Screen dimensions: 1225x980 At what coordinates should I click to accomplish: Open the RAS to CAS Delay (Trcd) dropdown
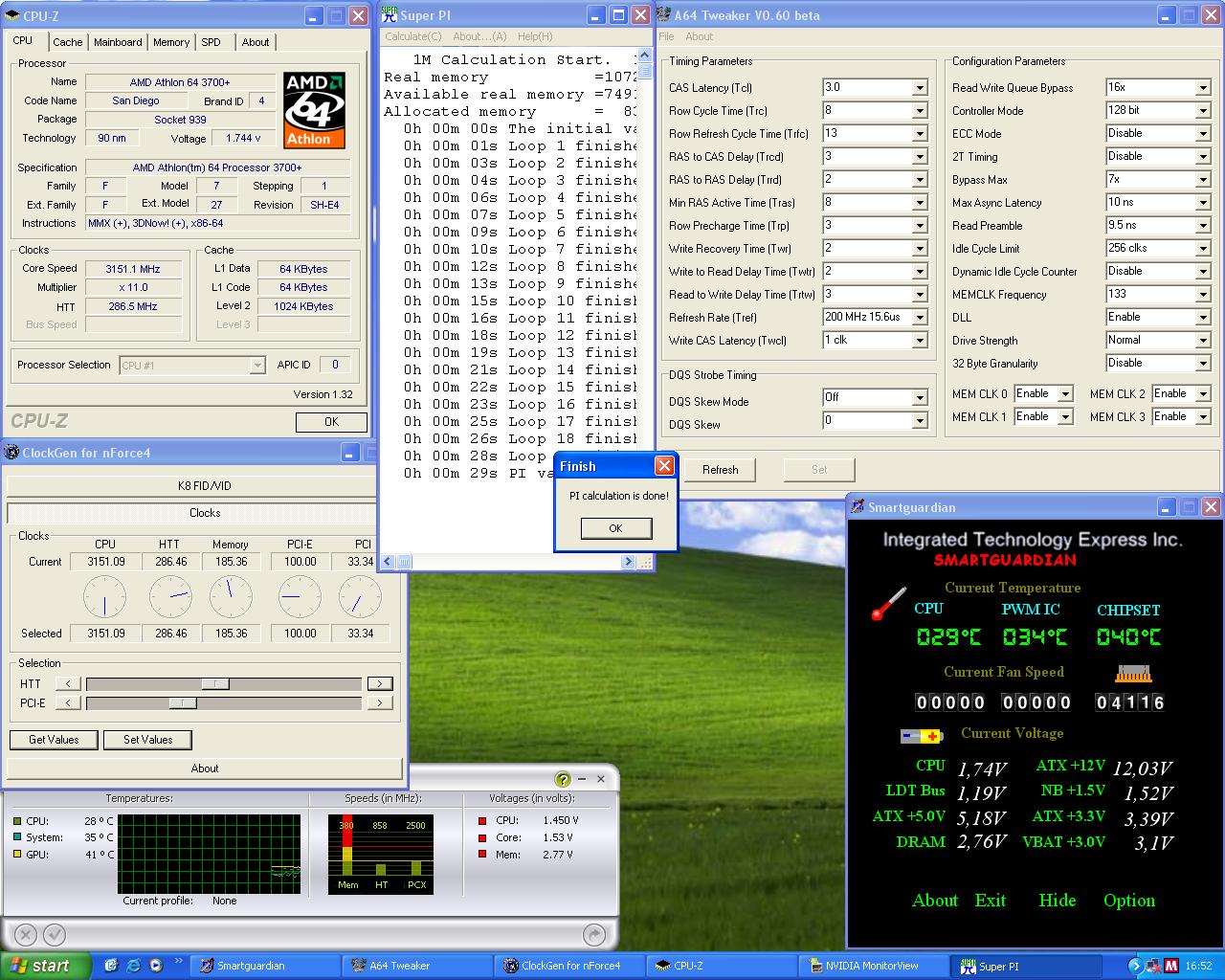[919, 156]
